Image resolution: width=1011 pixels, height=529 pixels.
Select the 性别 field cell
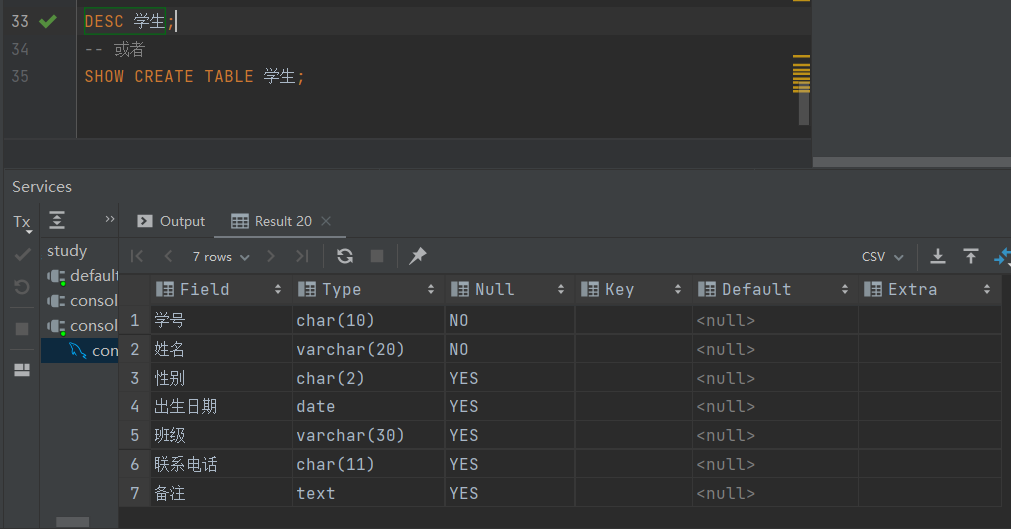(x=221, y=378)
